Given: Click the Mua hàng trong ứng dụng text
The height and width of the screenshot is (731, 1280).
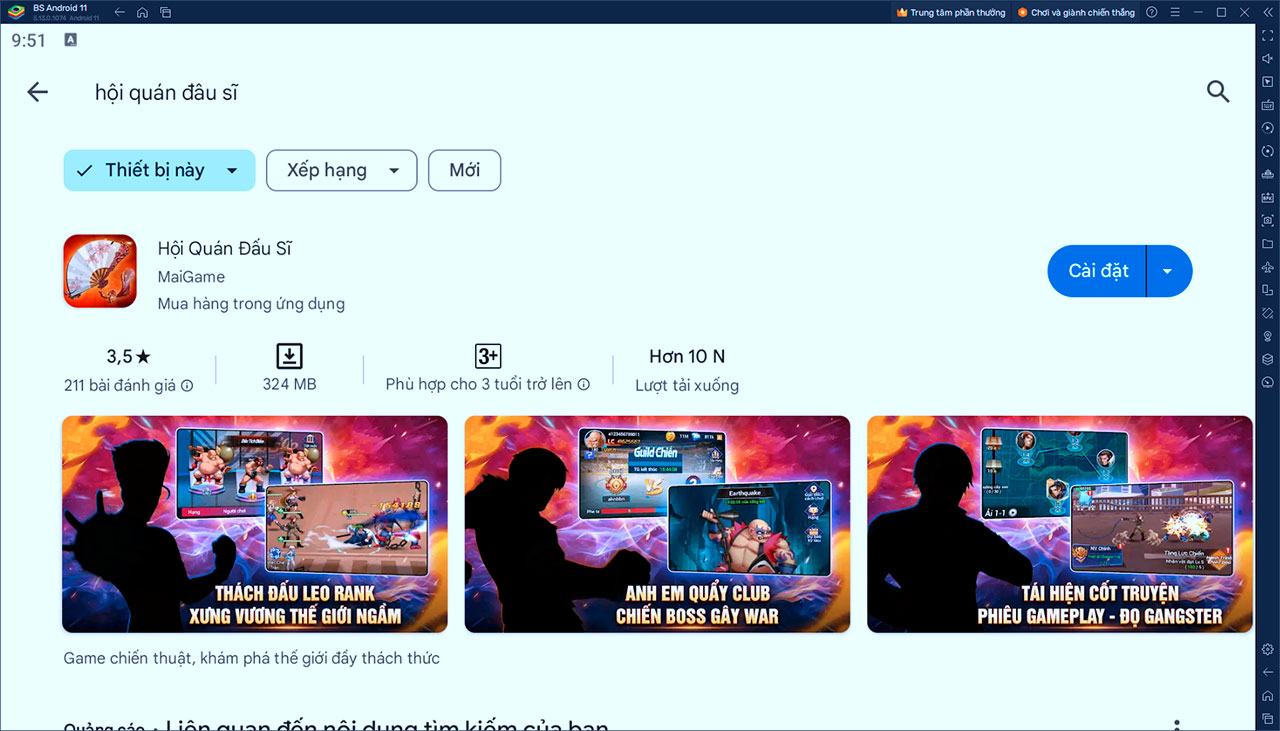Looking at the screenshot, I should [251, 304].
